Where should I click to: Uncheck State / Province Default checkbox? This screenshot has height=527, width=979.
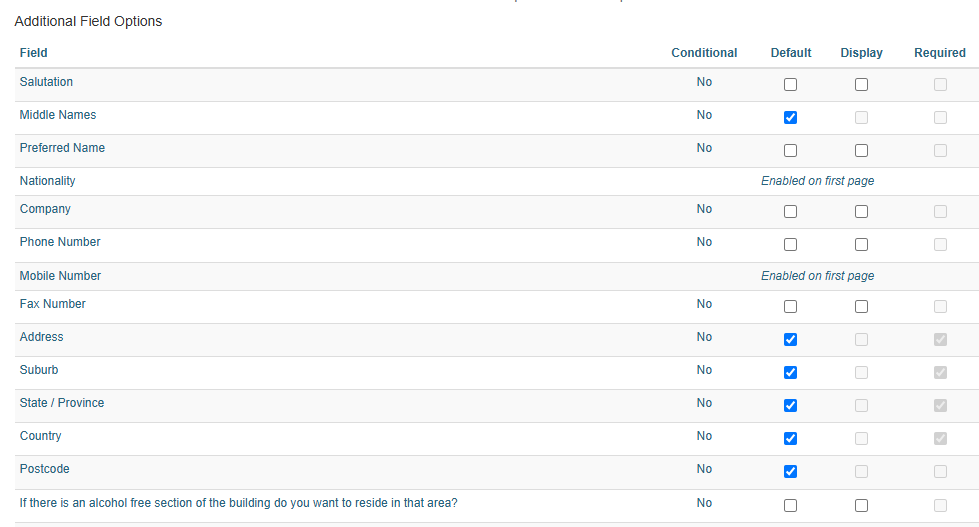(790, 406)
